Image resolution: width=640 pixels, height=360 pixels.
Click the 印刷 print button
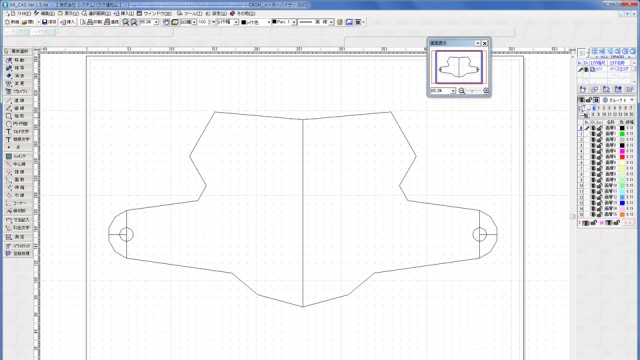(x=95, y=22)
